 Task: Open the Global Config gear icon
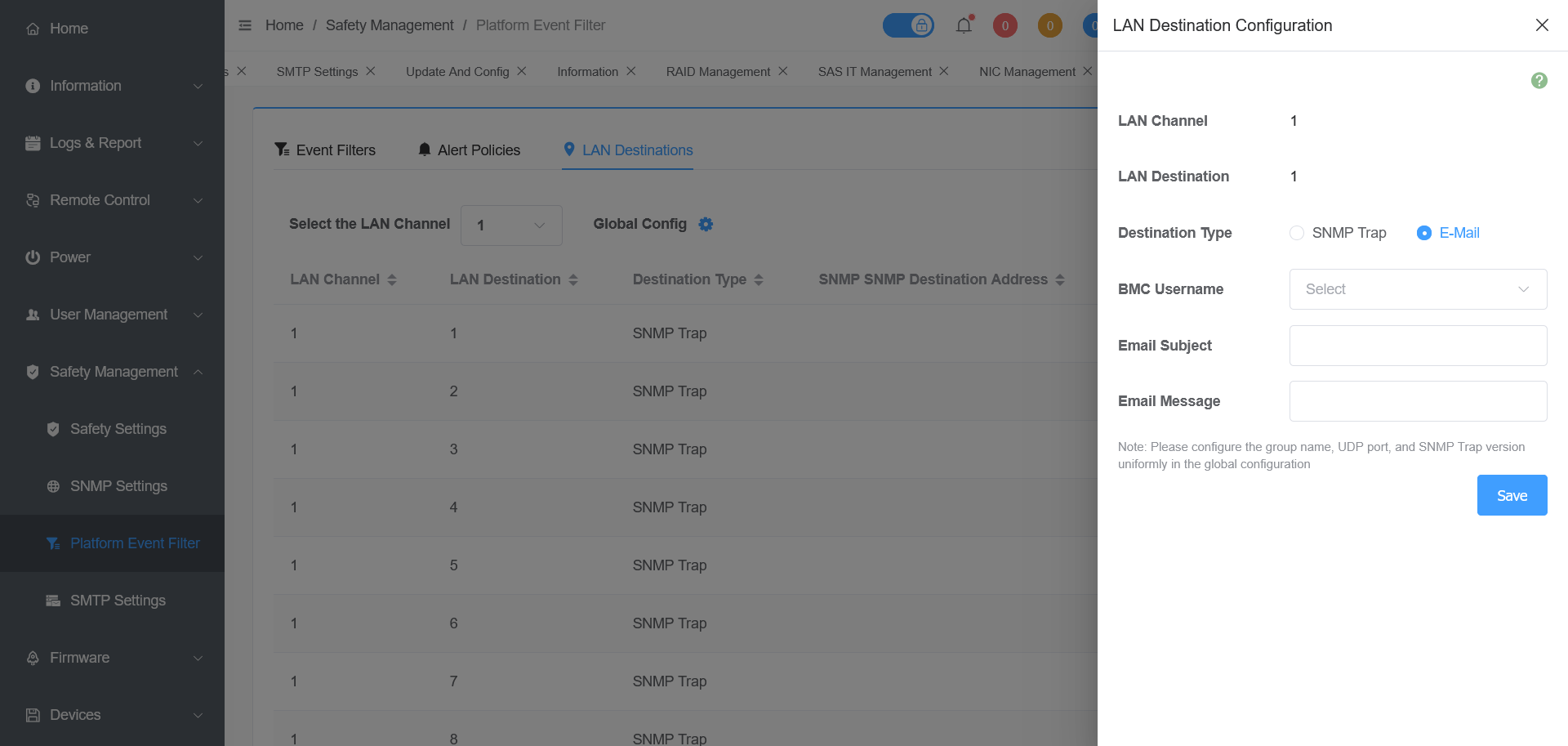point(706,225)
